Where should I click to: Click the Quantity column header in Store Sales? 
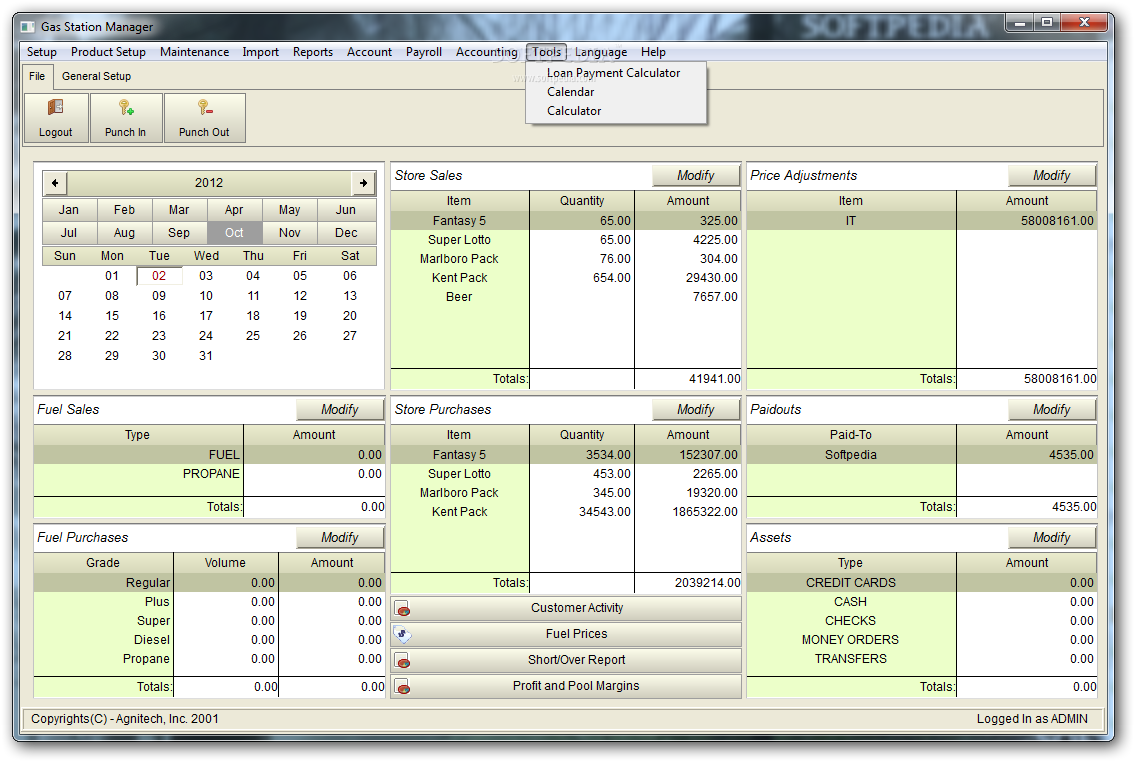(x=582, y=201)
